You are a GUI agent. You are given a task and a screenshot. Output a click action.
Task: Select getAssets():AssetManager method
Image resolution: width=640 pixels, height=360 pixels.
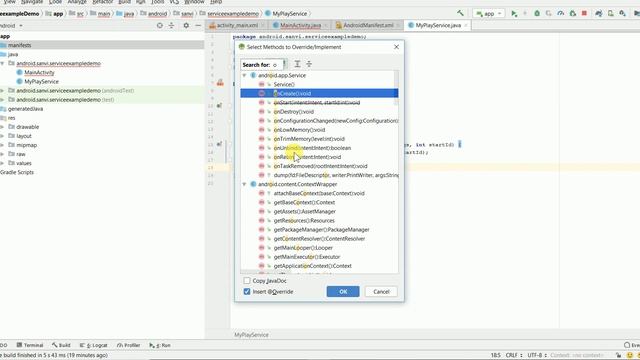[304, 211]
